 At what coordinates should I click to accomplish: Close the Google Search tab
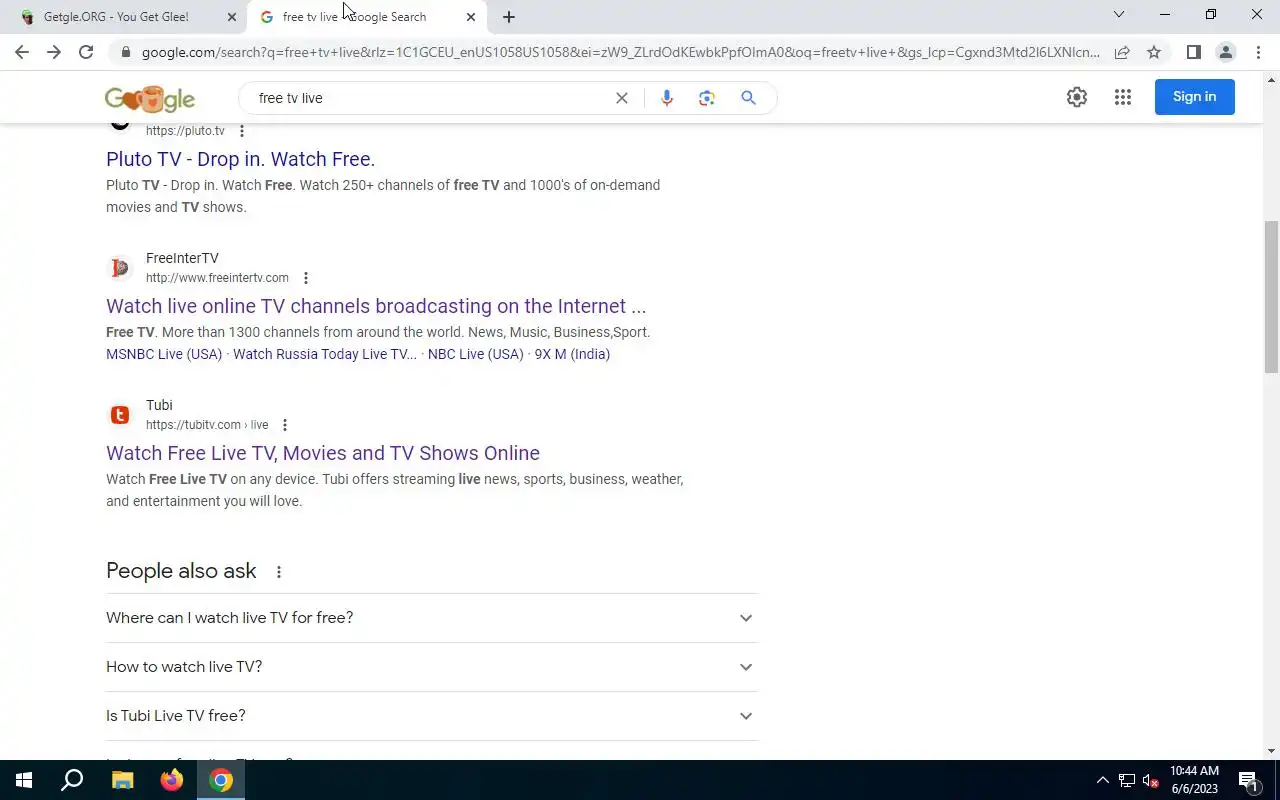point(471,17)
